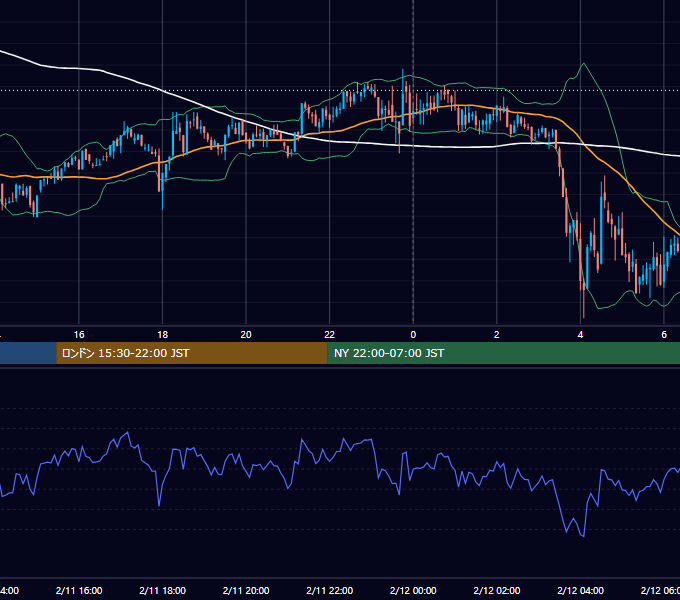This screenshot has height=600, width=680.
Task: Click the 16 hour label on price chart axis
Action: coord(79,335)
